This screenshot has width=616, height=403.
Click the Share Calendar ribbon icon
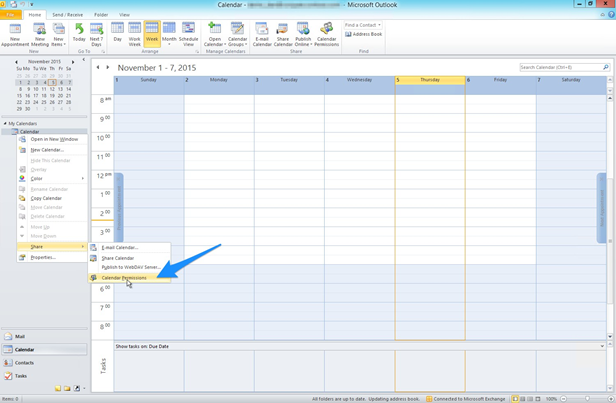click(283, 34)
